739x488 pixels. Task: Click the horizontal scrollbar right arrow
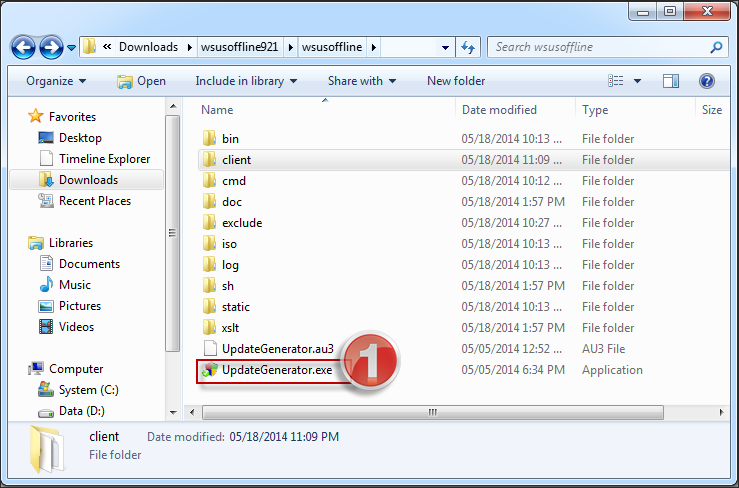point(721,412)
